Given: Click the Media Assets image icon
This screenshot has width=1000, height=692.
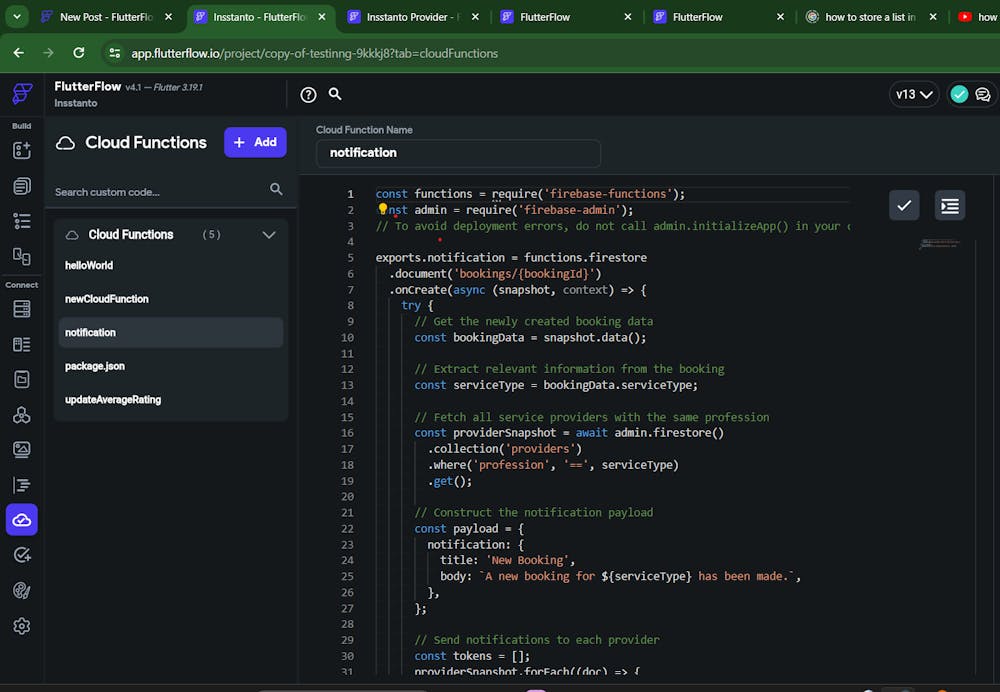Looking at the screenshot, I should pos(21,449).
